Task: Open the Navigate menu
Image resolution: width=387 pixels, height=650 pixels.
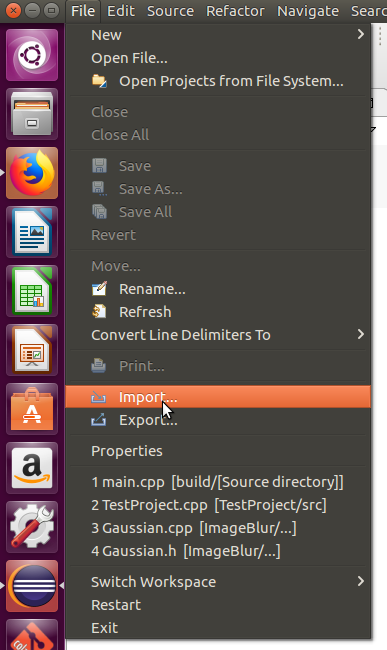Action: (x=308, y=11)
